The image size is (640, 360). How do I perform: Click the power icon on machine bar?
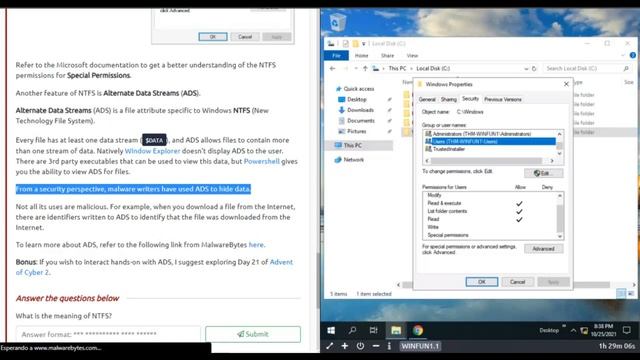click(x=360, y=346)
